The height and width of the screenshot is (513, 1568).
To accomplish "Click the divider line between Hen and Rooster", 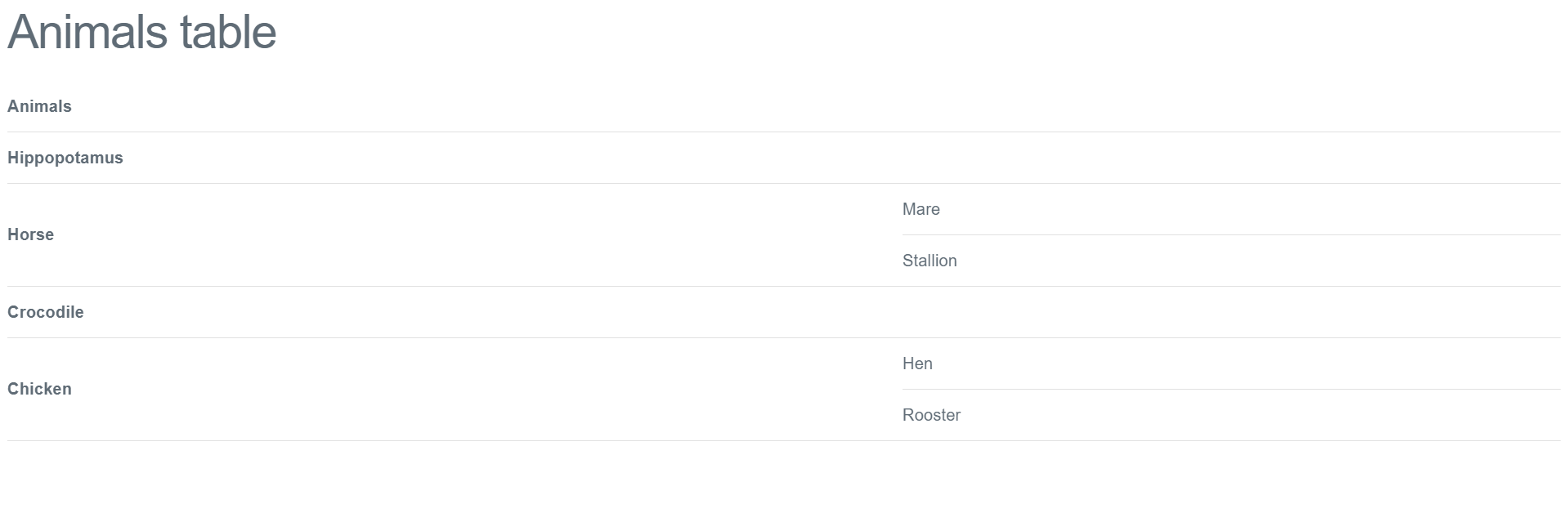I will tap(1231, 389).
